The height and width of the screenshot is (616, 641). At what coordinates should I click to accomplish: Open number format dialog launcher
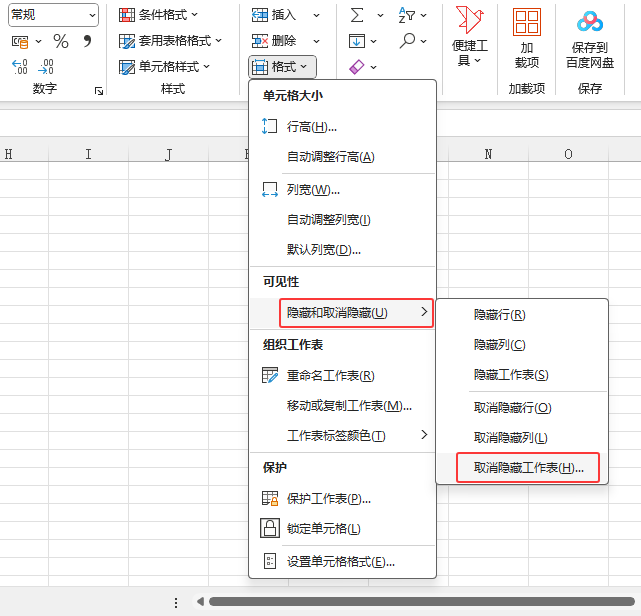[99, 91]
